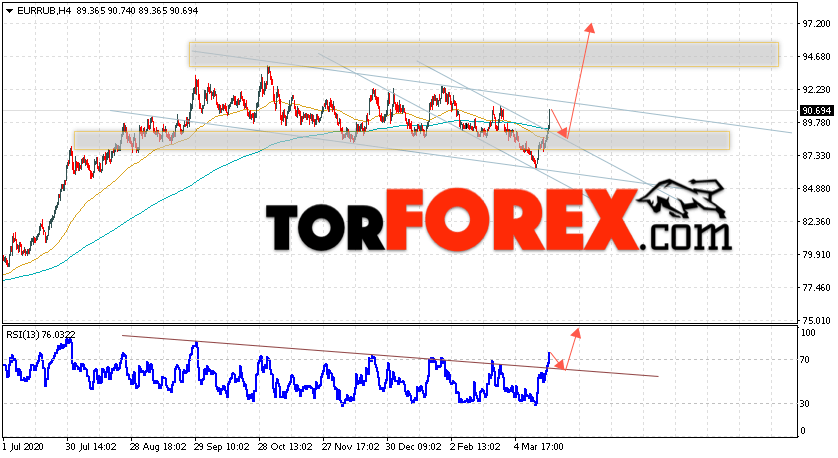Select the lower gray support zone rectangle

coord(400,140)
